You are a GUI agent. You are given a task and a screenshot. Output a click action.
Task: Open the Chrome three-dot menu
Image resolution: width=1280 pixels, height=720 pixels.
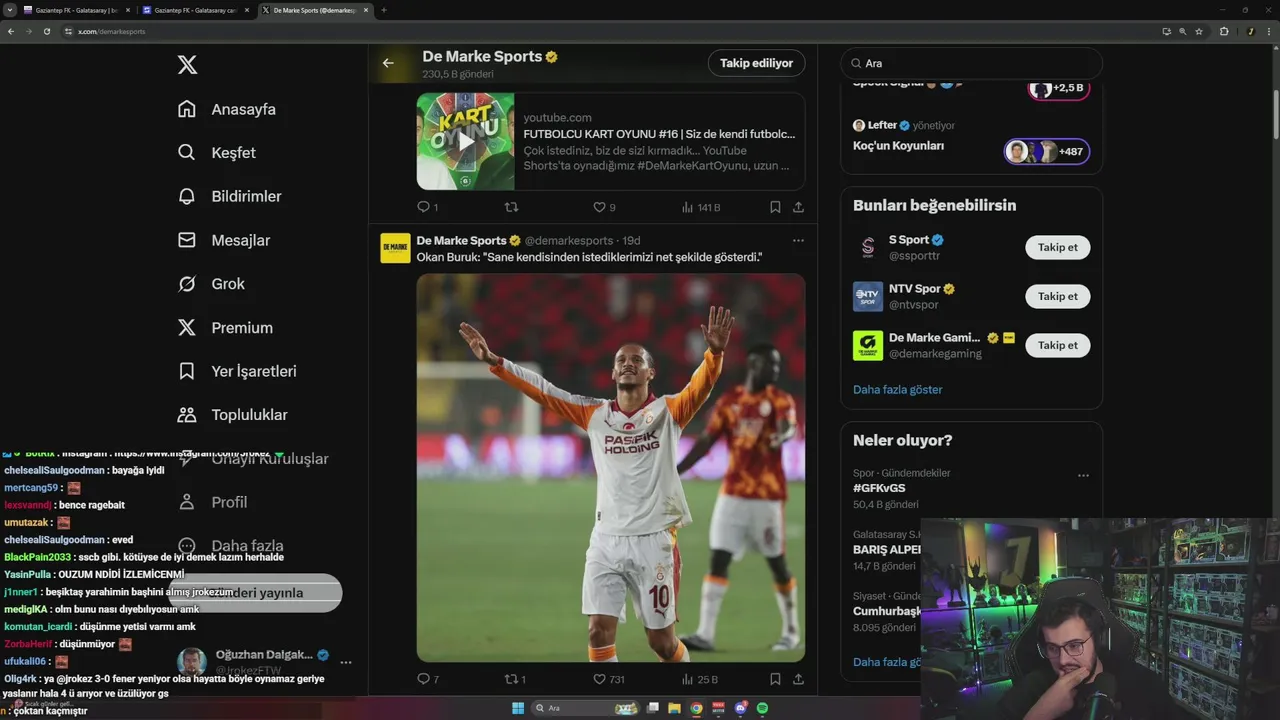coord(1270,31)
